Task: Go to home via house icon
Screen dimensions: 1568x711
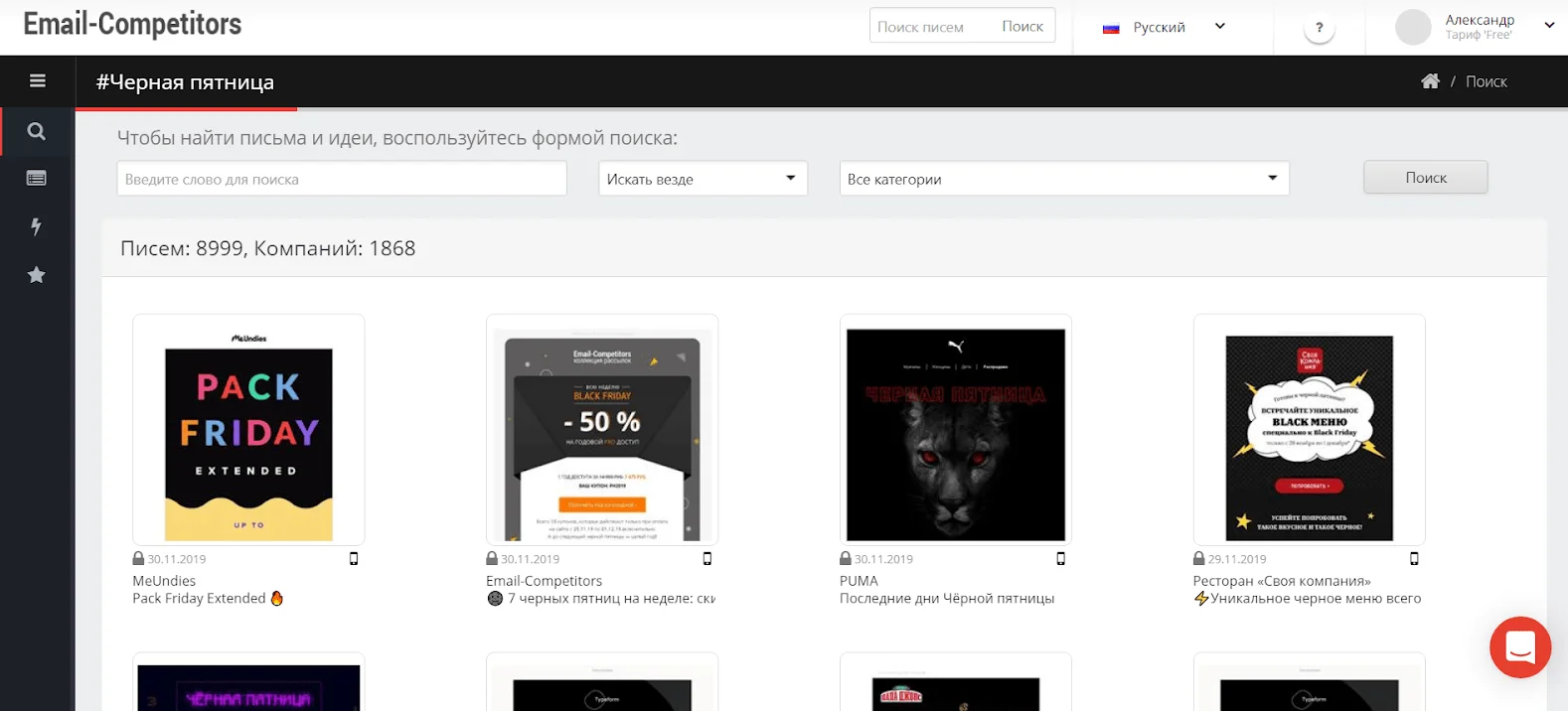Action: point(1430,81)
